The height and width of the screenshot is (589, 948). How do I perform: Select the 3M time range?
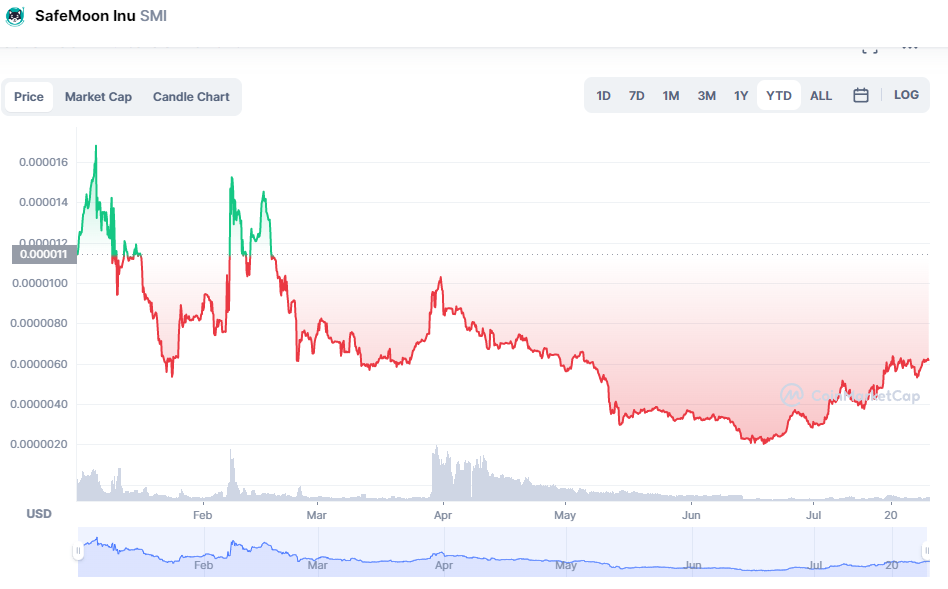[706, 96]
